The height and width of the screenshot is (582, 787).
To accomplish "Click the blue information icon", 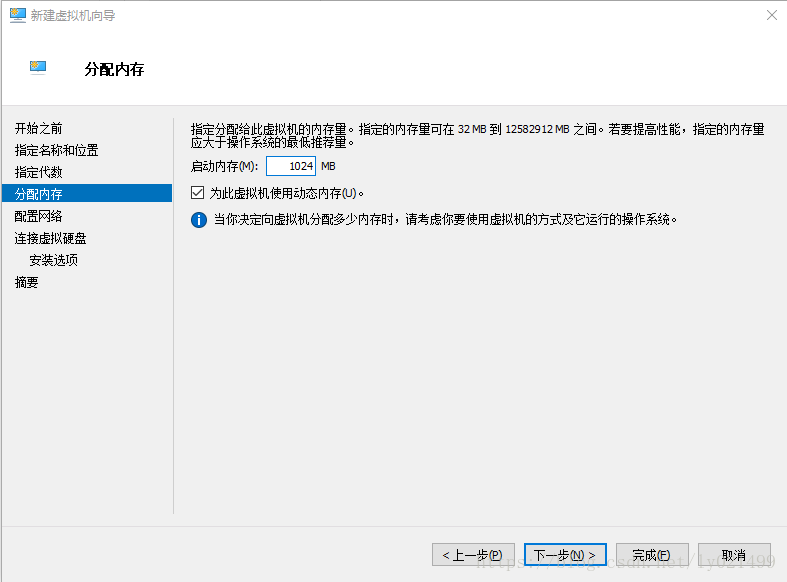I will click(x=199, y=220).
